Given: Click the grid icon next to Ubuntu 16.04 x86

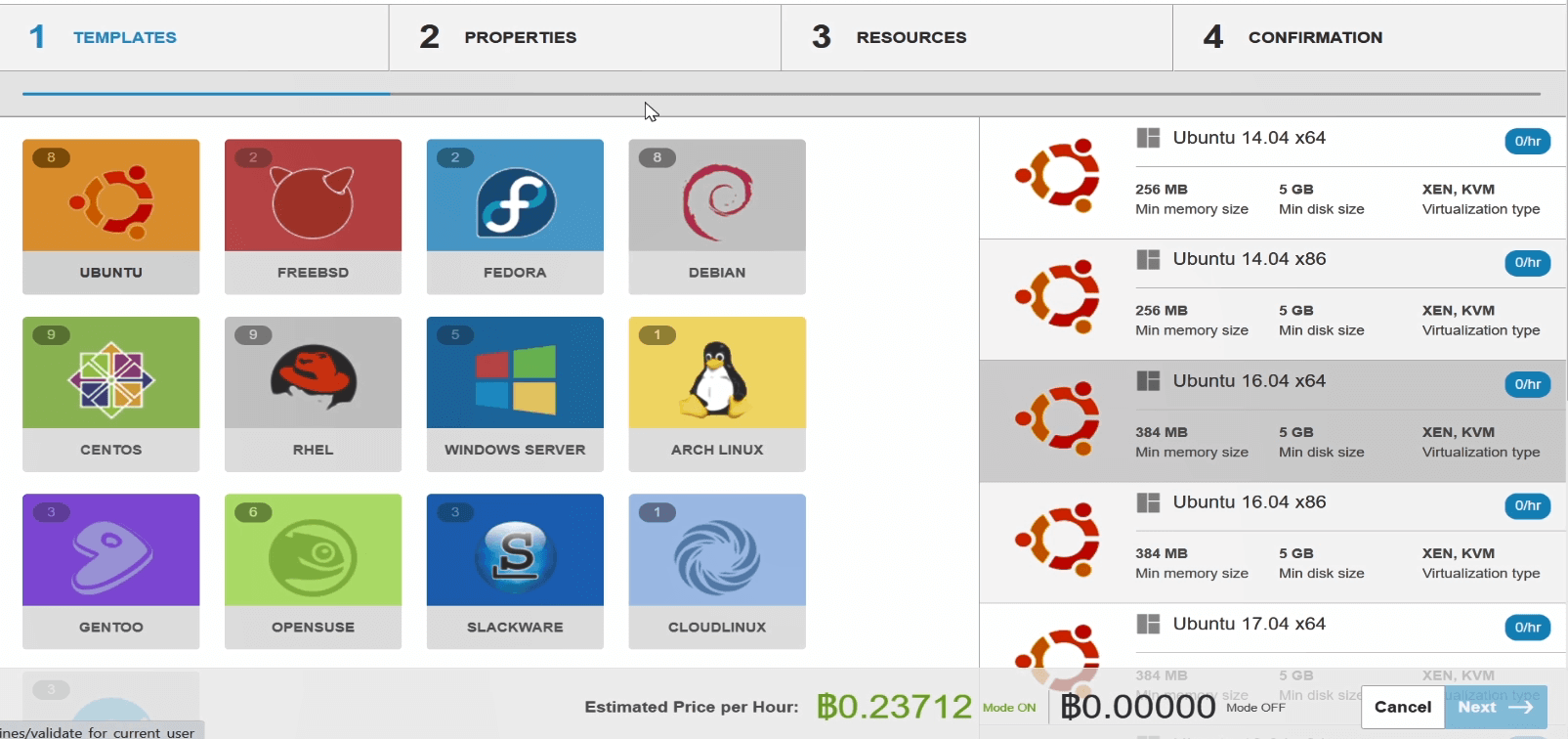Looking at the screenshot, I should tap(1148, 502).
